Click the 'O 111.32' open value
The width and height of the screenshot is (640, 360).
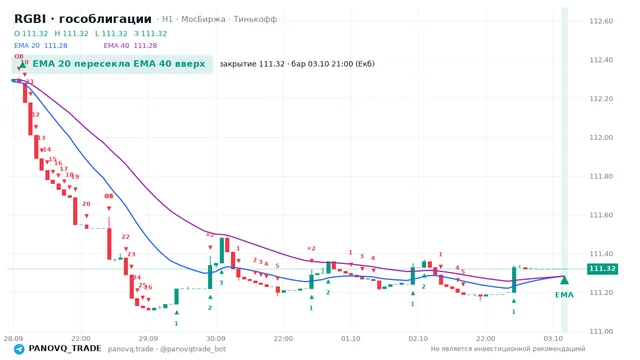tap(31, 33)
